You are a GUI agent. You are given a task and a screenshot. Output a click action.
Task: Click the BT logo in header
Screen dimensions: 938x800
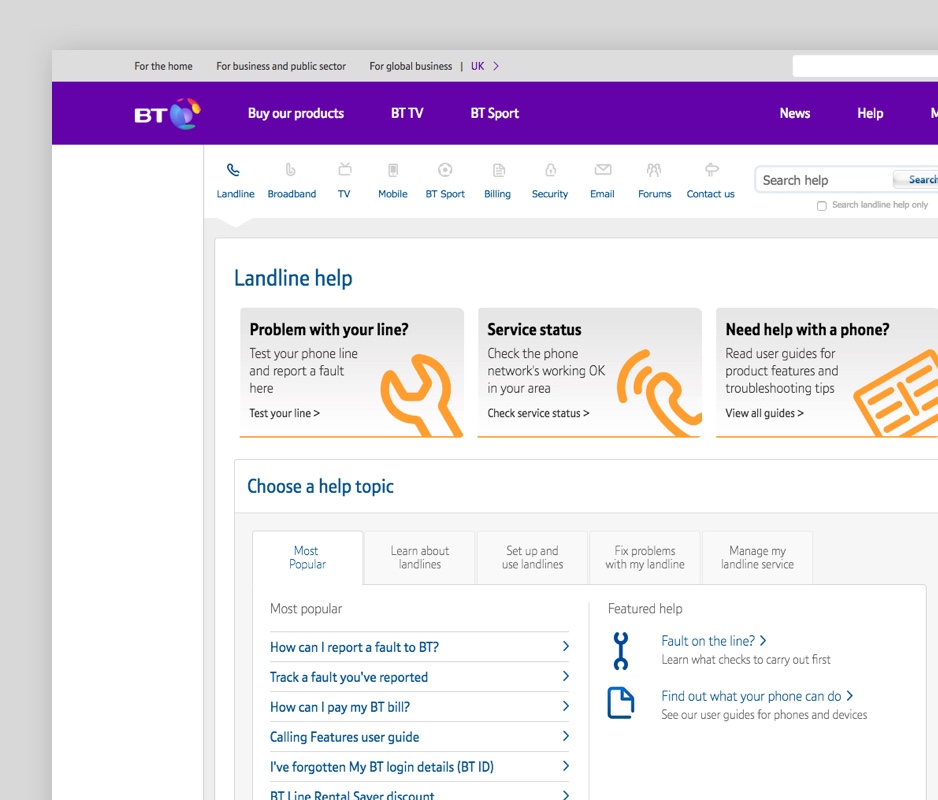coord(167,114)
